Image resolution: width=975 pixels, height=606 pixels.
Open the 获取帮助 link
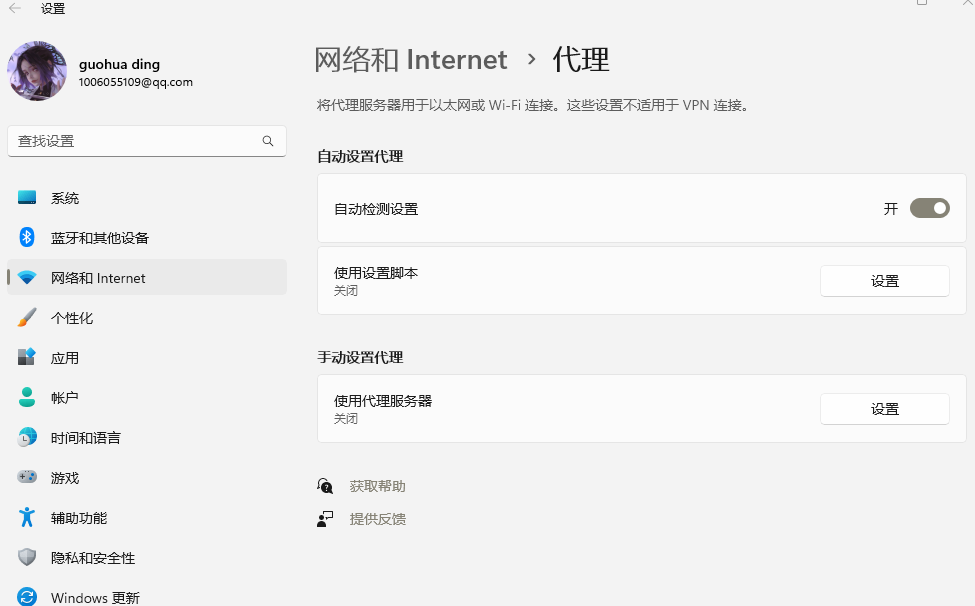pyautogui.click(x=377, y=486)
